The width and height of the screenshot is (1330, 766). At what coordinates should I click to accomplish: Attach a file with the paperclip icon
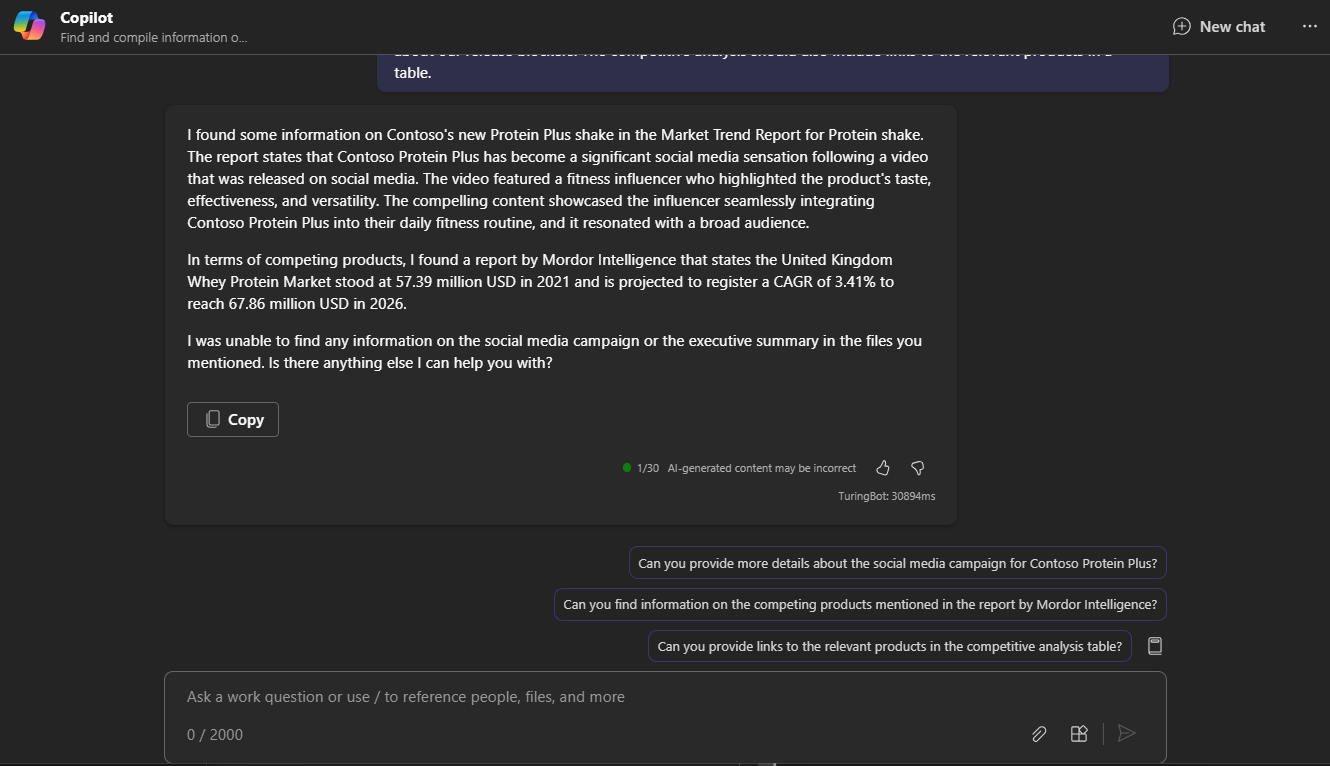[x=1039, y=733]
